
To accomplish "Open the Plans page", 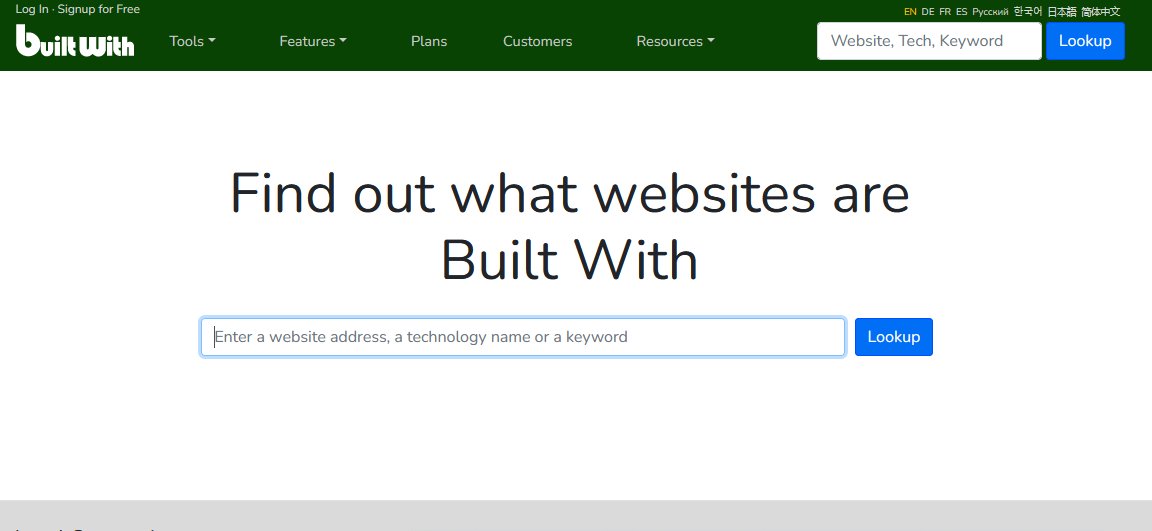I will point(429,41).
